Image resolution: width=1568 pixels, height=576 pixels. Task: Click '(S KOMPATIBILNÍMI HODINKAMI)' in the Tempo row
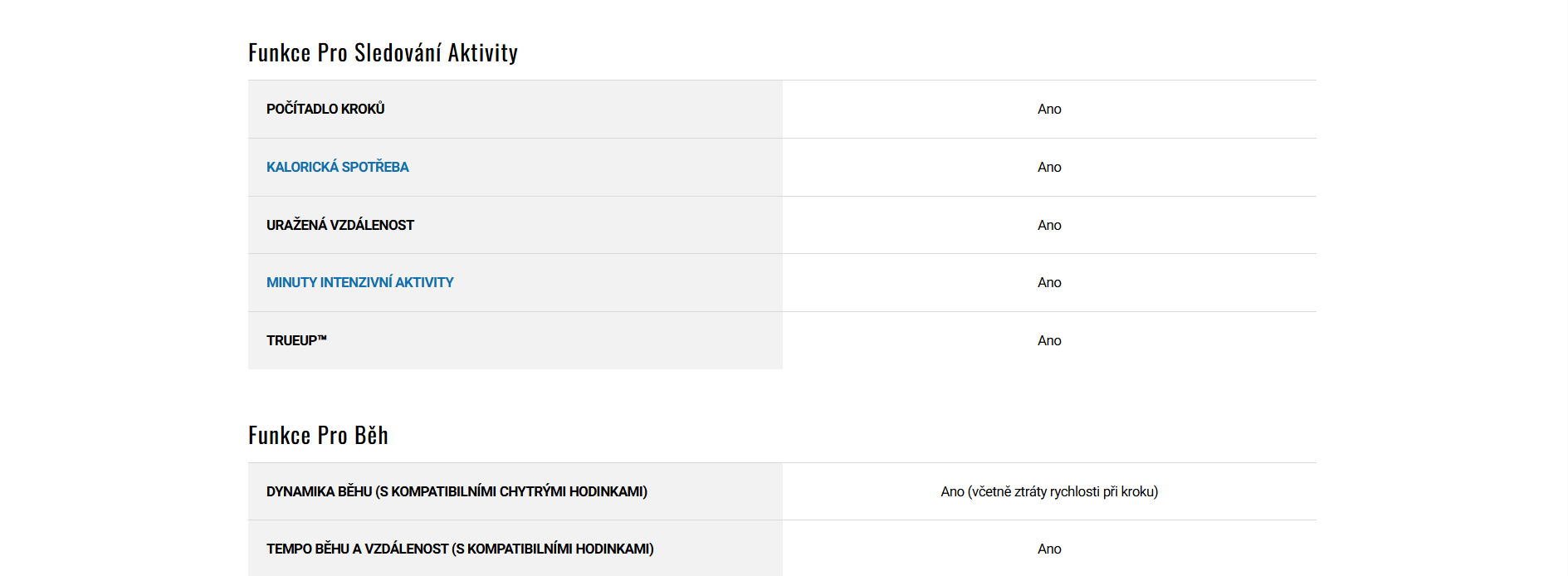coord(553,549)
